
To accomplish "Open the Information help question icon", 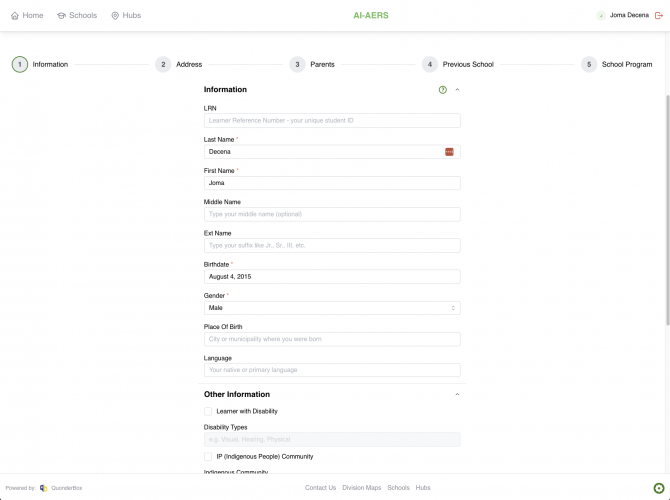I will pos(443,90).
